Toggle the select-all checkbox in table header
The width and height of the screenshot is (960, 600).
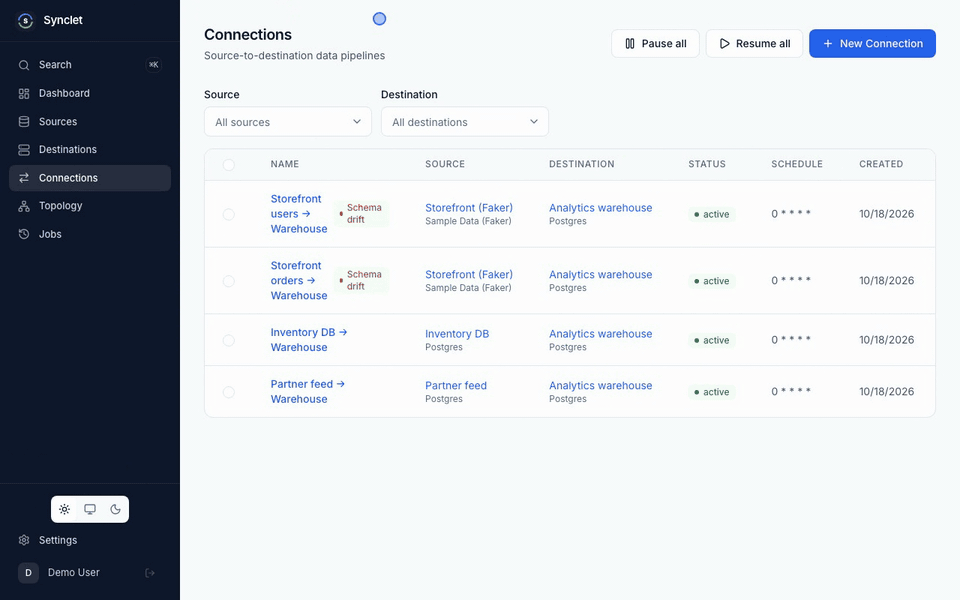pyautogui.click(x=229, y=165)
